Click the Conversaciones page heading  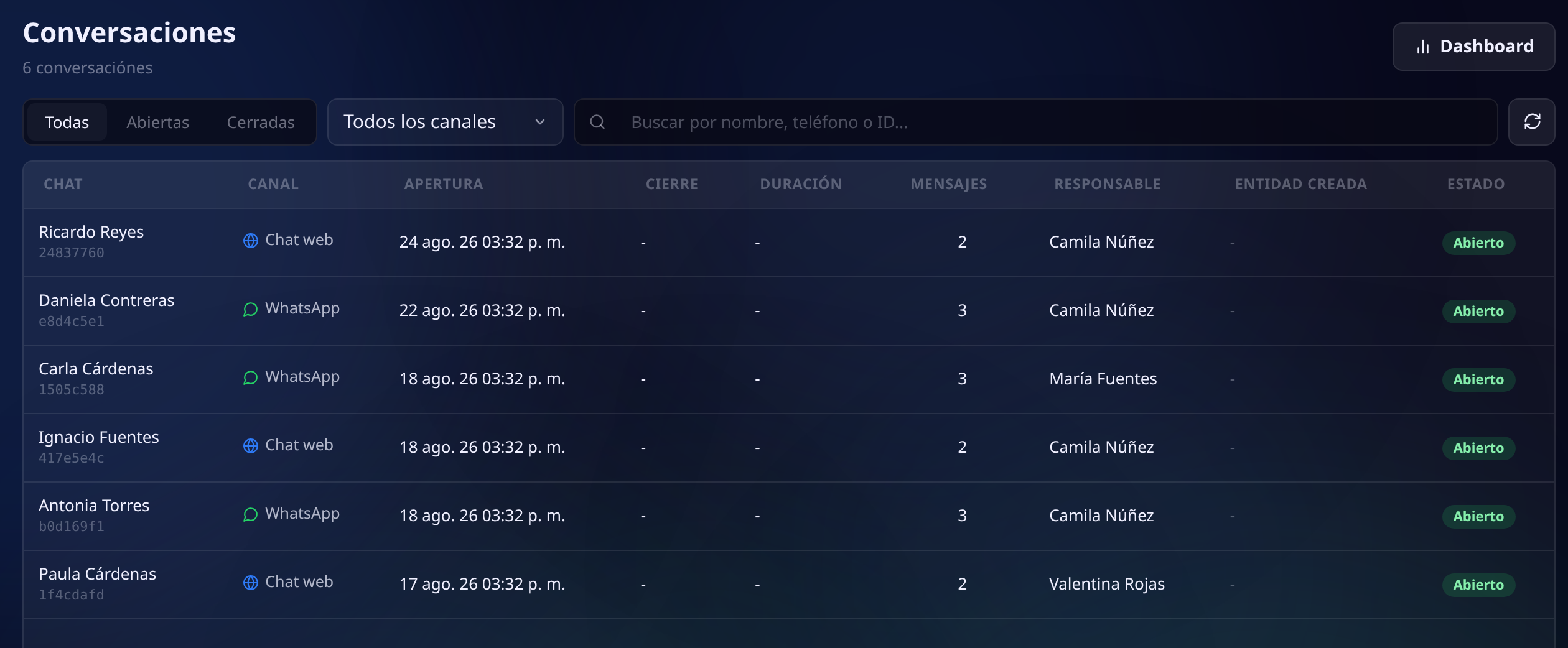129,33
